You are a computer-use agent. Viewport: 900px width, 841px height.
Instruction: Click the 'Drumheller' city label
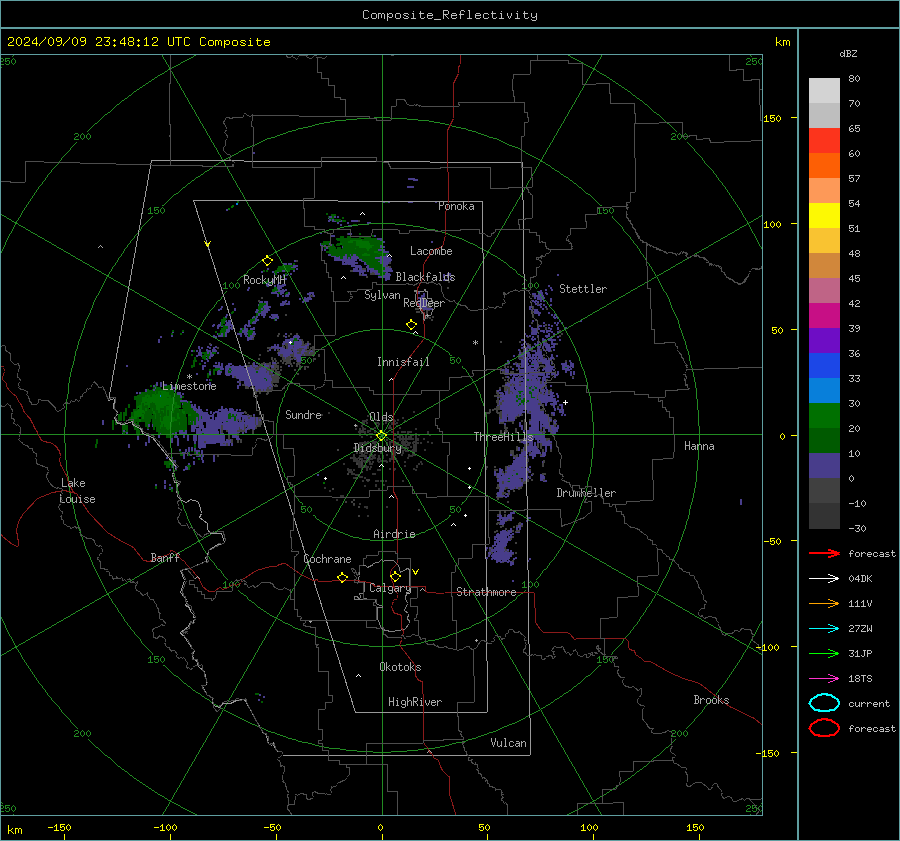(586, 493)
